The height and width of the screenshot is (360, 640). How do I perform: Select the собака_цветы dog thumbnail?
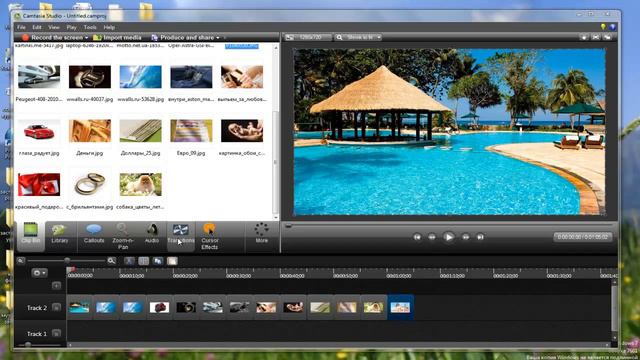[140, 184]
